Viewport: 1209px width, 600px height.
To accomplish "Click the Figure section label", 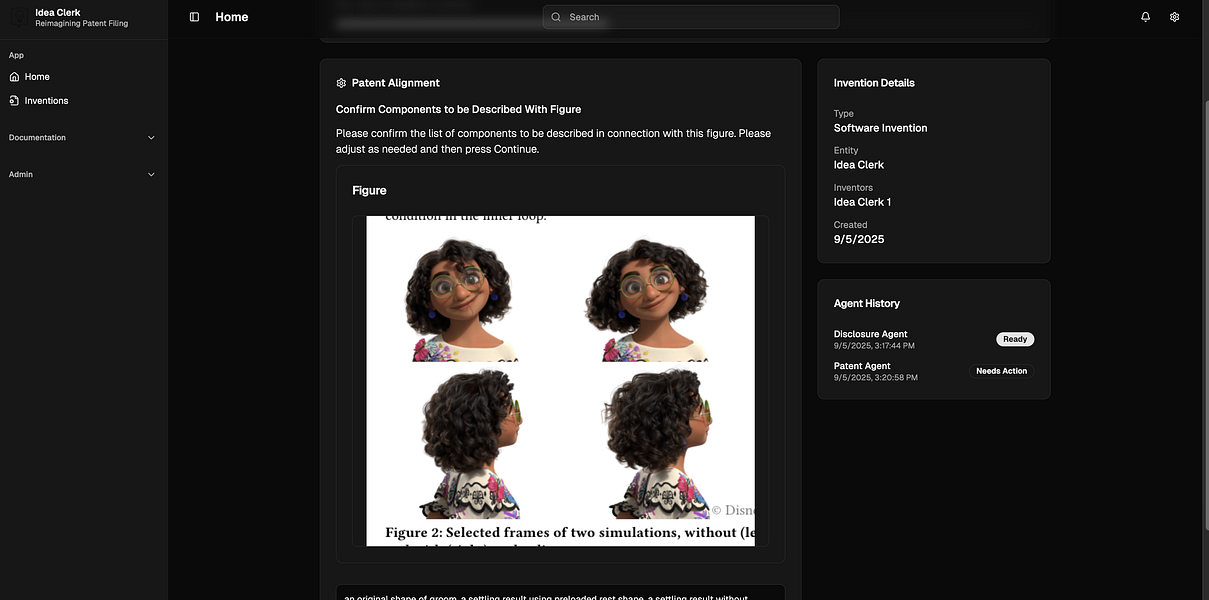I will point(369,190).
